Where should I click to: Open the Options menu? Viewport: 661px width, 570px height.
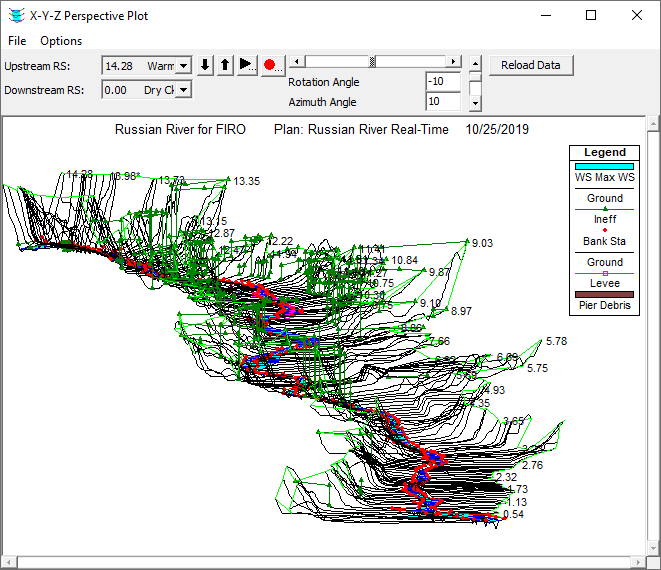coord(61,41)
